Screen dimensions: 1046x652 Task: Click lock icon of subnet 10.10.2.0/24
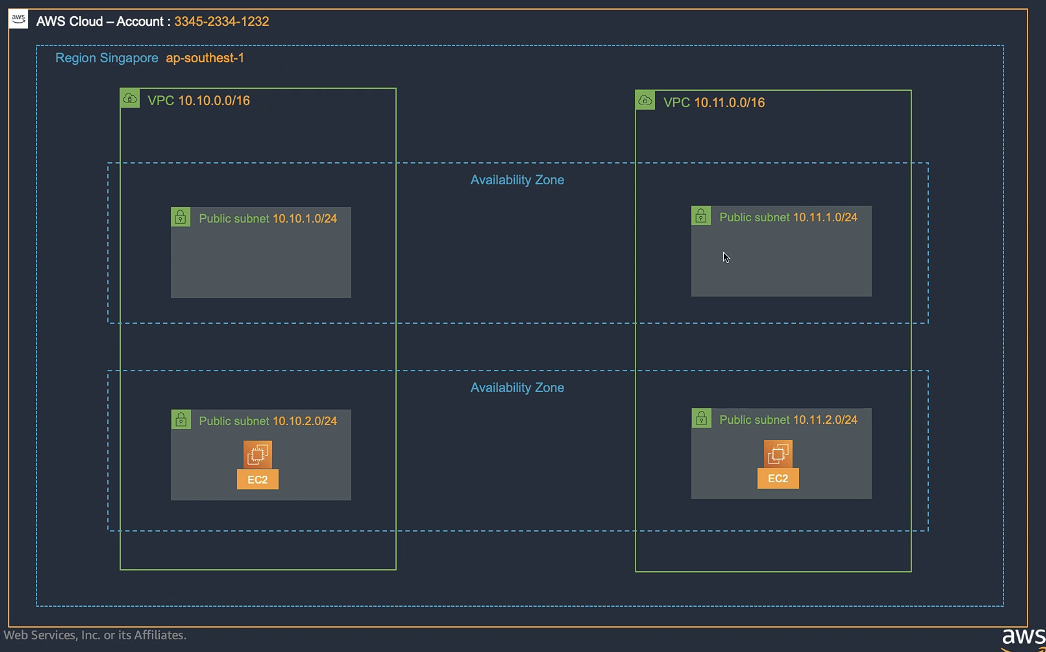(x=181, y=420)
